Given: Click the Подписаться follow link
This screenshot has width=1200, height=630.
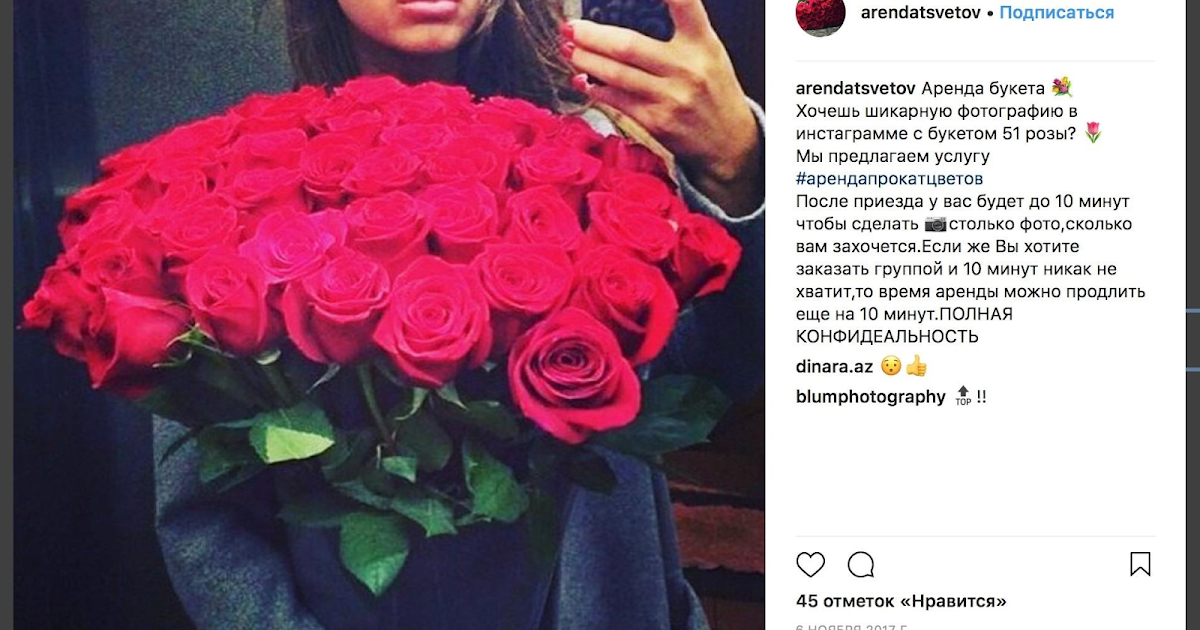Looking at the screenshot, I should point(1057,13).
